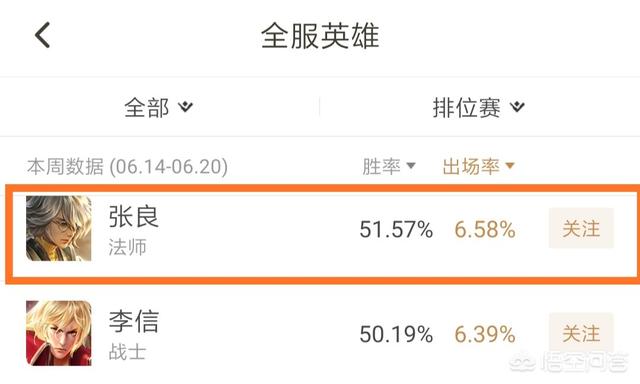
Task: Follow 张良 with the 关注 button
Action: pyautogui.click(x=581, y=228)
